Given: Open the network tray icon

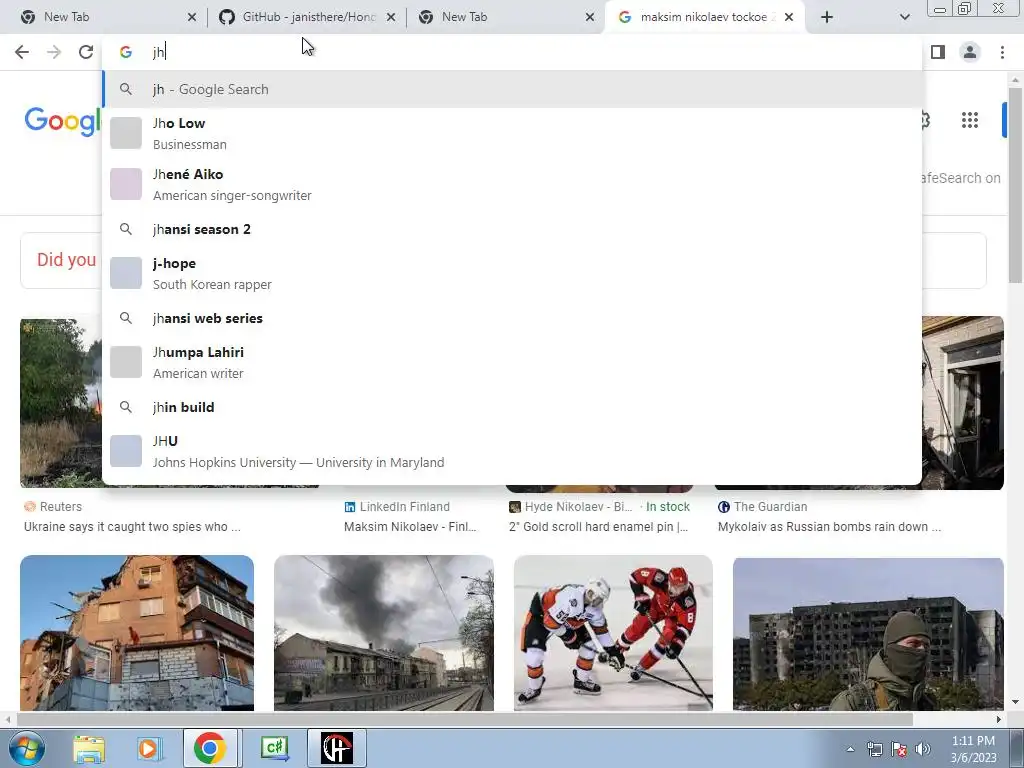Looking at the screenshot, I should [x=874, y=749].
